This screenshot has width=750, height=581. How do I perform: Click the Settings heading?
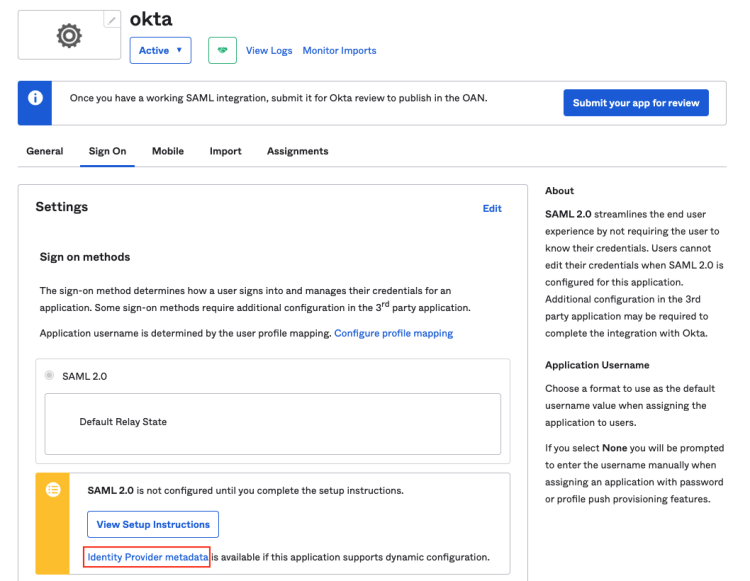coord(62,207)
